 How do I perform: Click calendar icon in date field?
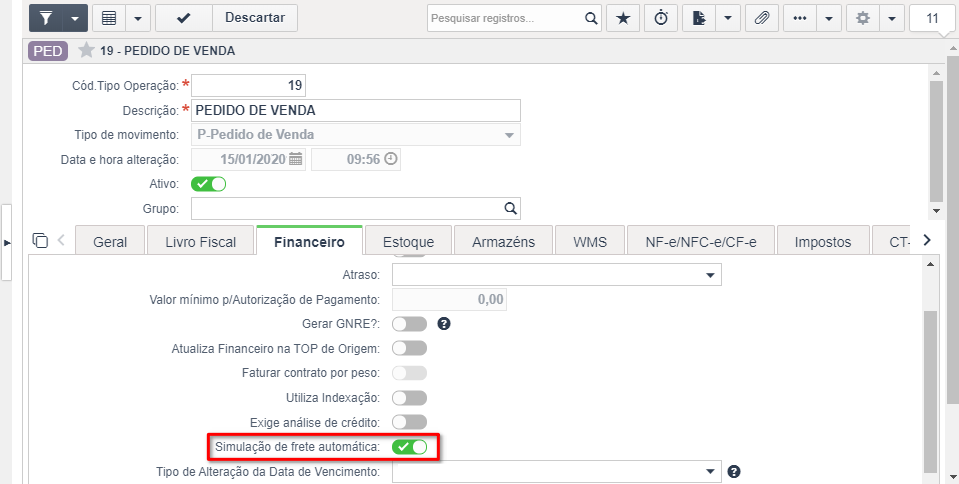(x=296, y=159)
